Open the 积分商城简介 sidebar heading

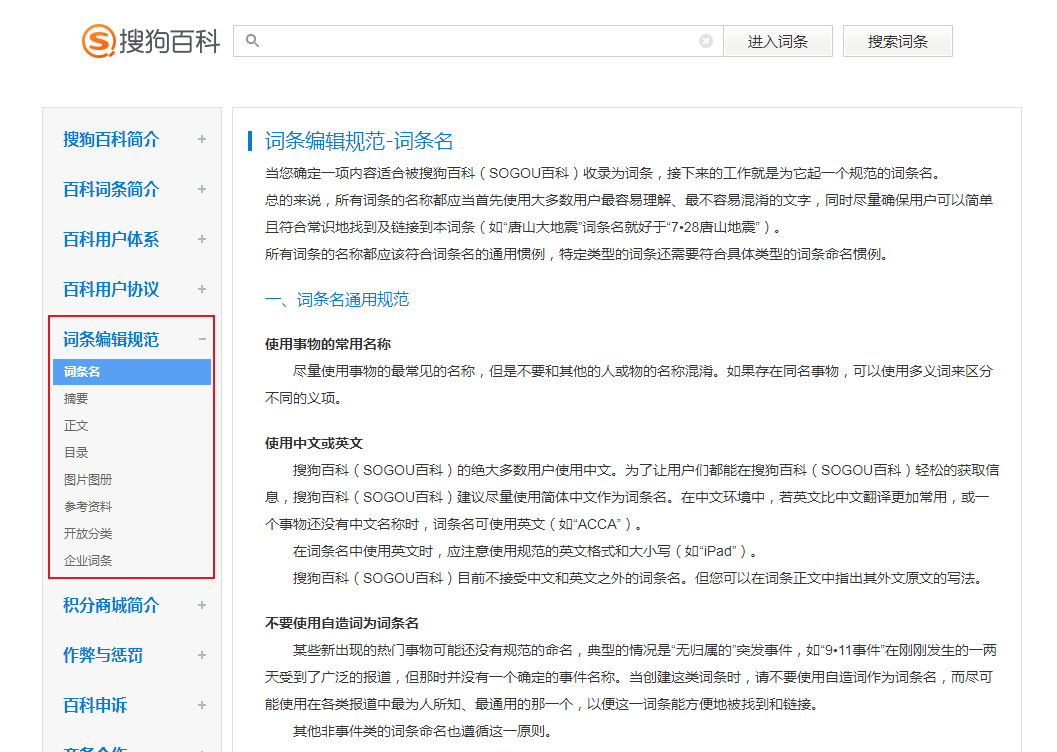111,605
